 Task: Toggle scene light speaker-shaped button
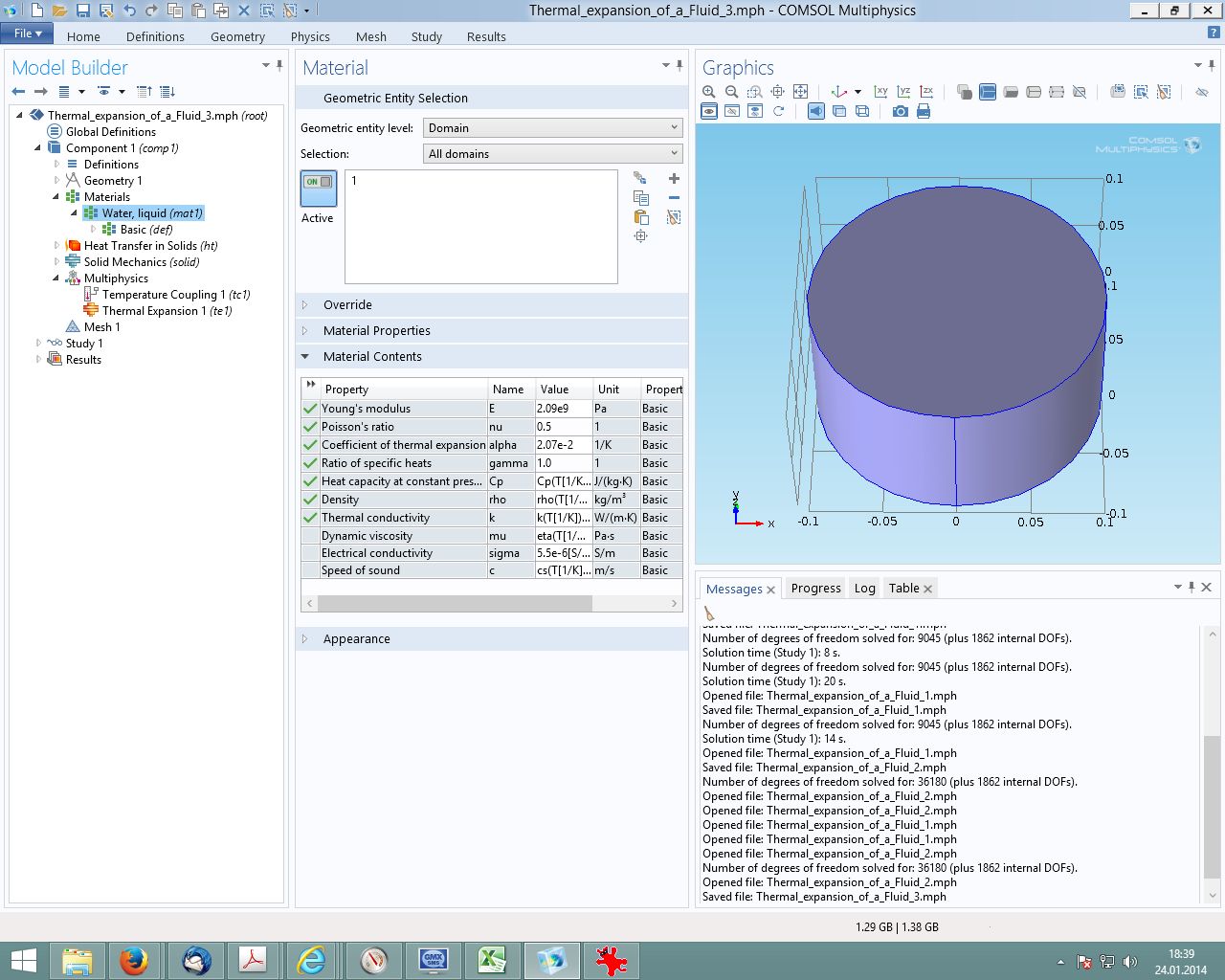pyautogui.click(x=815, y=112)
